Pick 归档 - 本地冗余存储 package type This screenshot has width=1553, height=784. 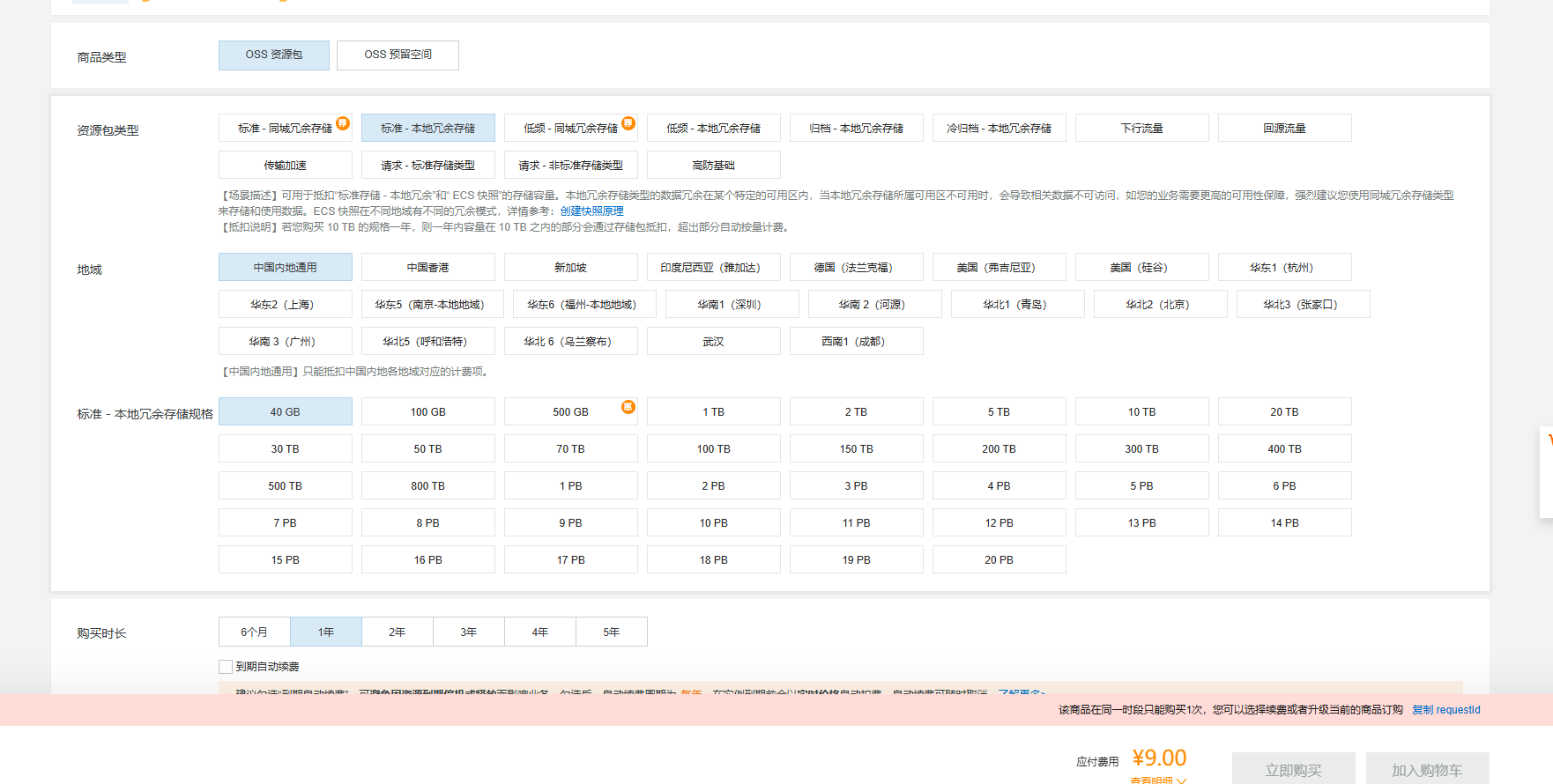(x=857, y=129)
